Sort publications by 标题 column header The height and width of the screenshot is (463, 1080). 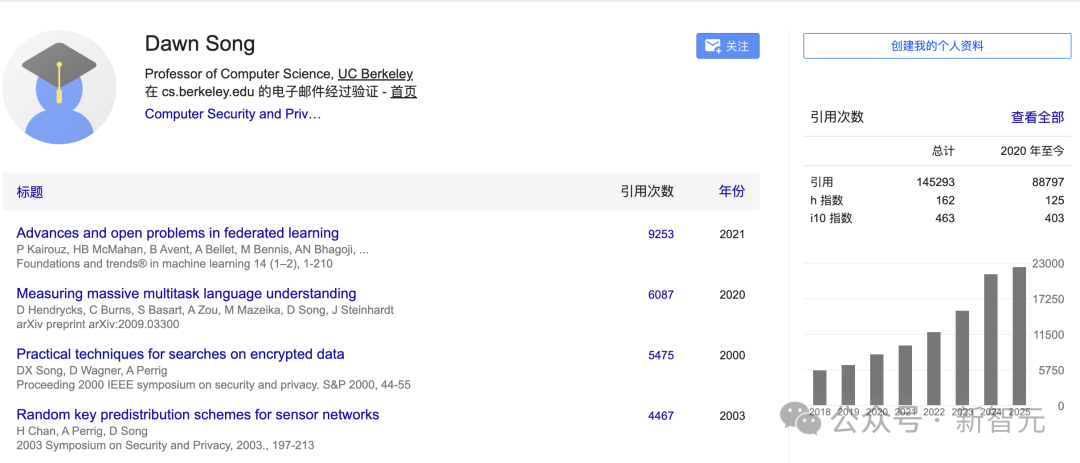point(30,192)
